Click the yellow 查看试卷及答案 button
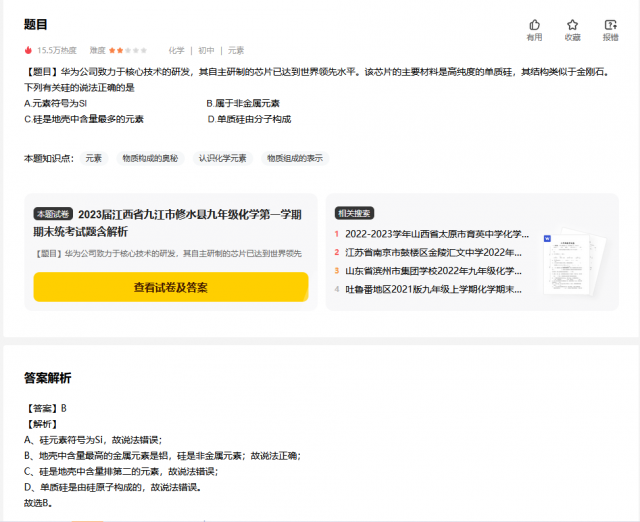This screenshot has width=640, height=522. pyautogui.click(x=171, y=287)
